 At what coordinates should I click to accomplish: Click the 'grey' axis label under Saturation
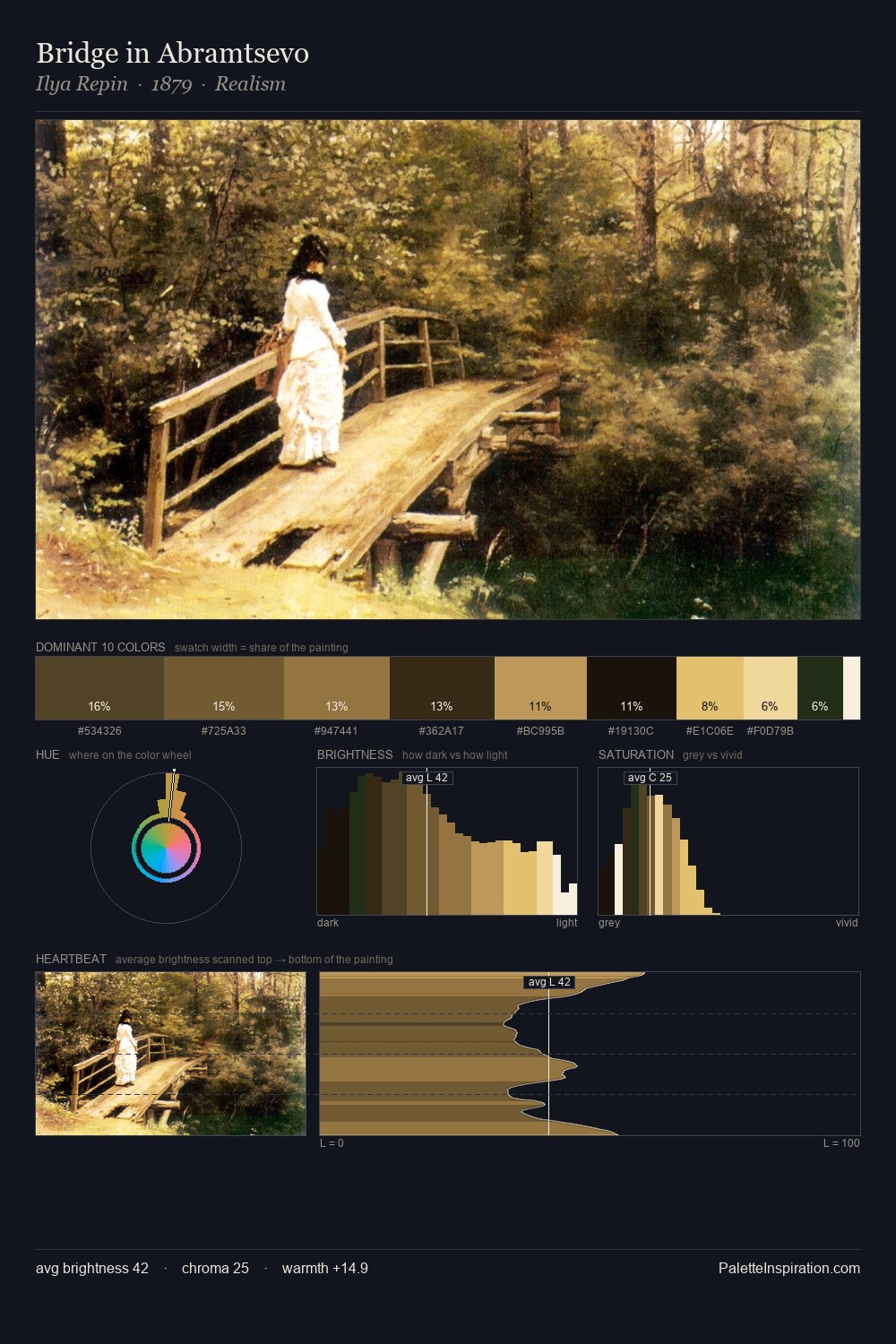(609, 923)
